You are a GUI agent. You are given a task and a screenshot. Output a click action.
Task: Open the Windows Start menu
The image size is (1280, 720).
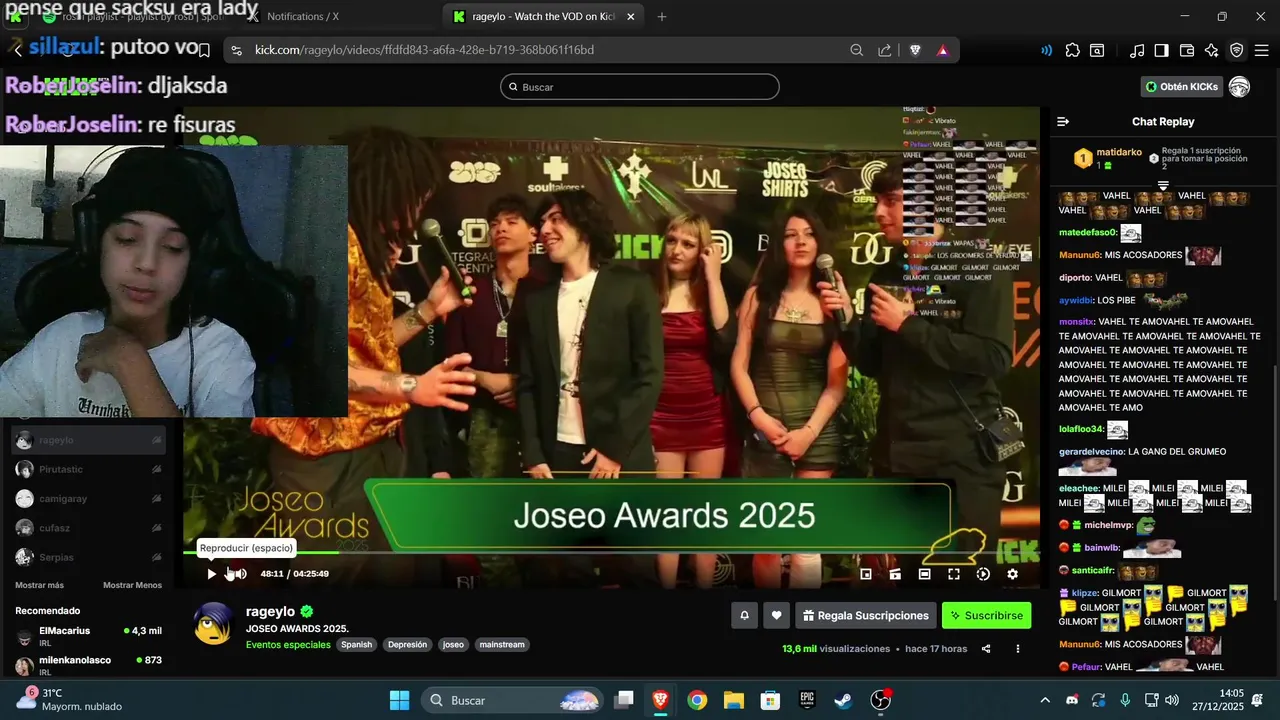(x=399, y=700)
